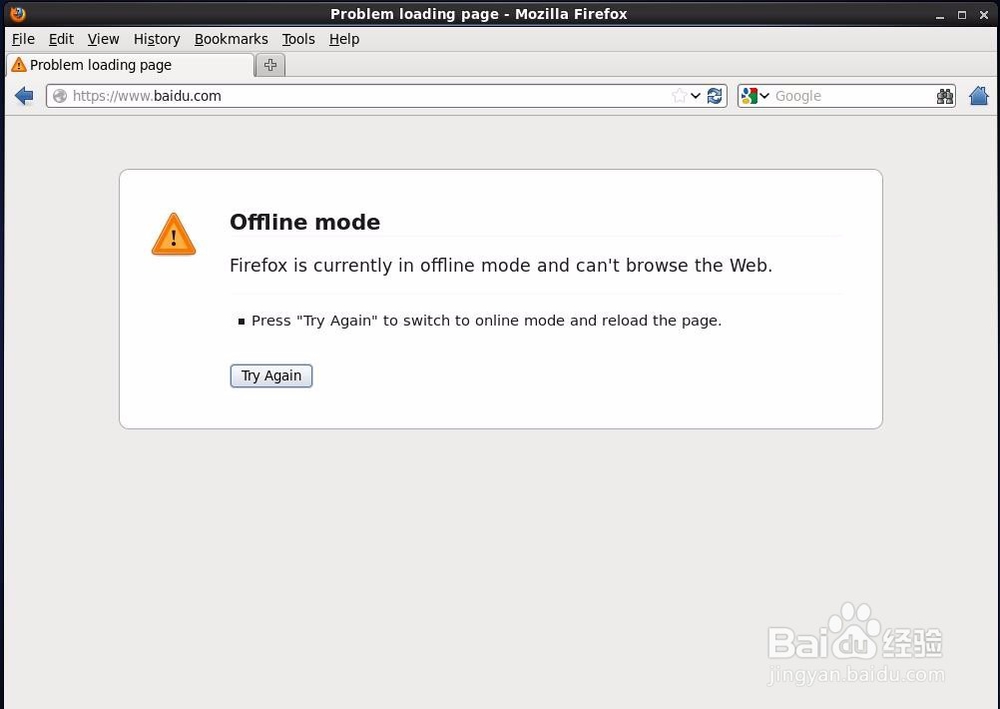The width and height of the screenshot is (1000, 709).
Task: Open the View menu
Action: (x=103, y=40)
